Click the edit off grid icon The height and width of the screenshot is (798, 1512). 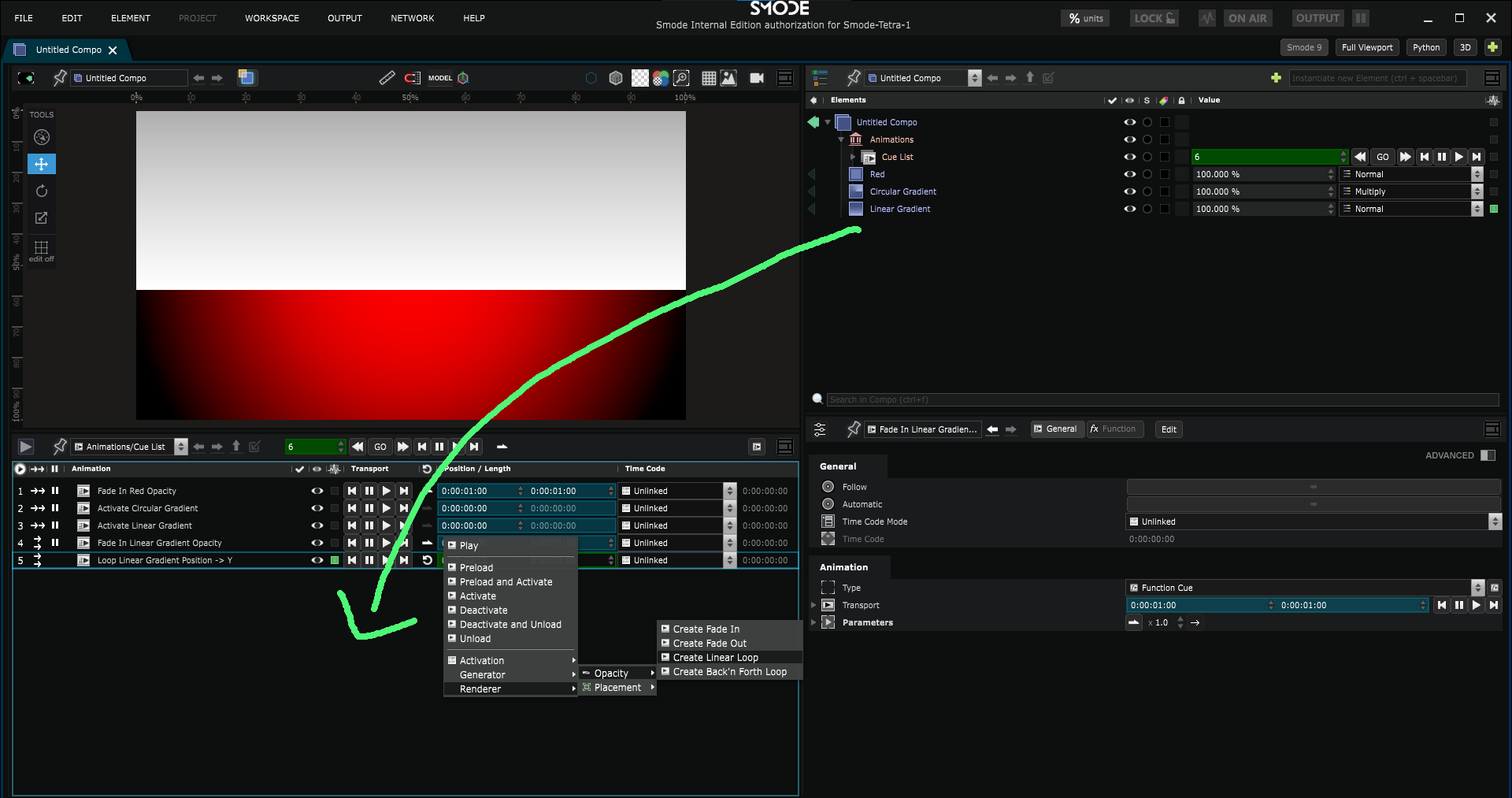pyautogui.click(x=42, y=249)
